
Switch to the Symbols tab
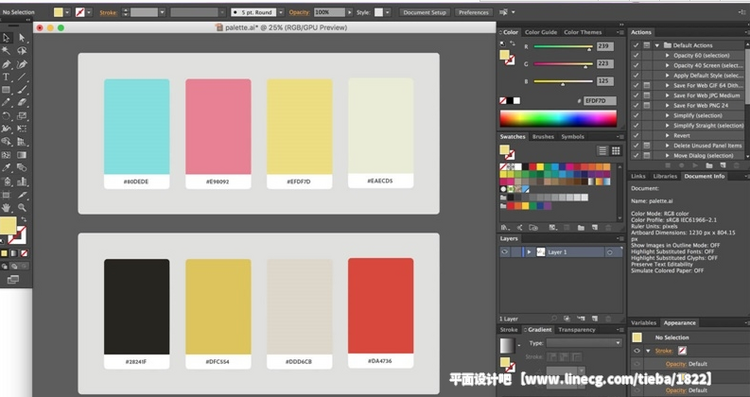573,137
